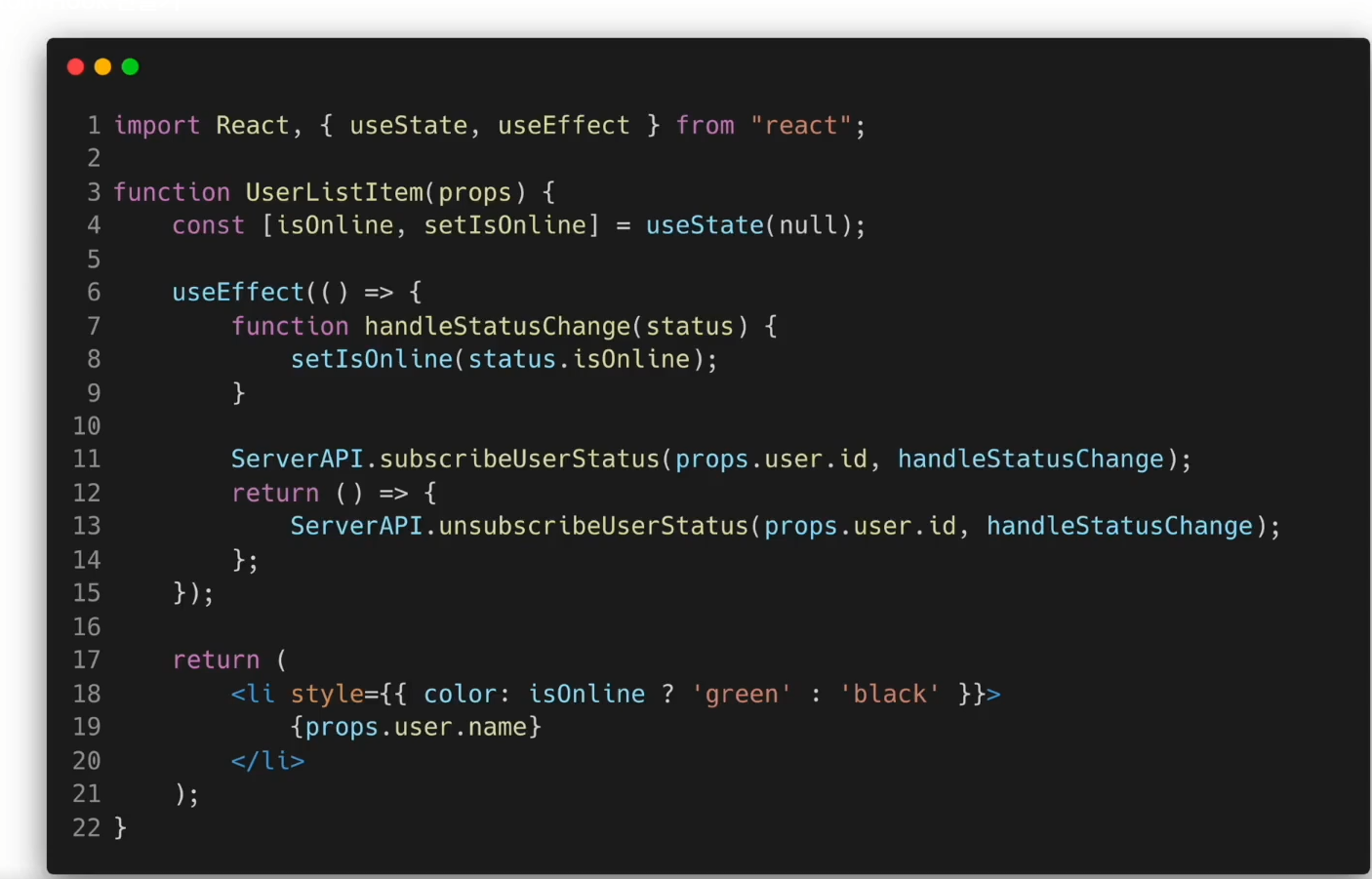This screenshot has width=1372, height=879.
Task: Click line number 22 in the gutter
Action: 87,827
